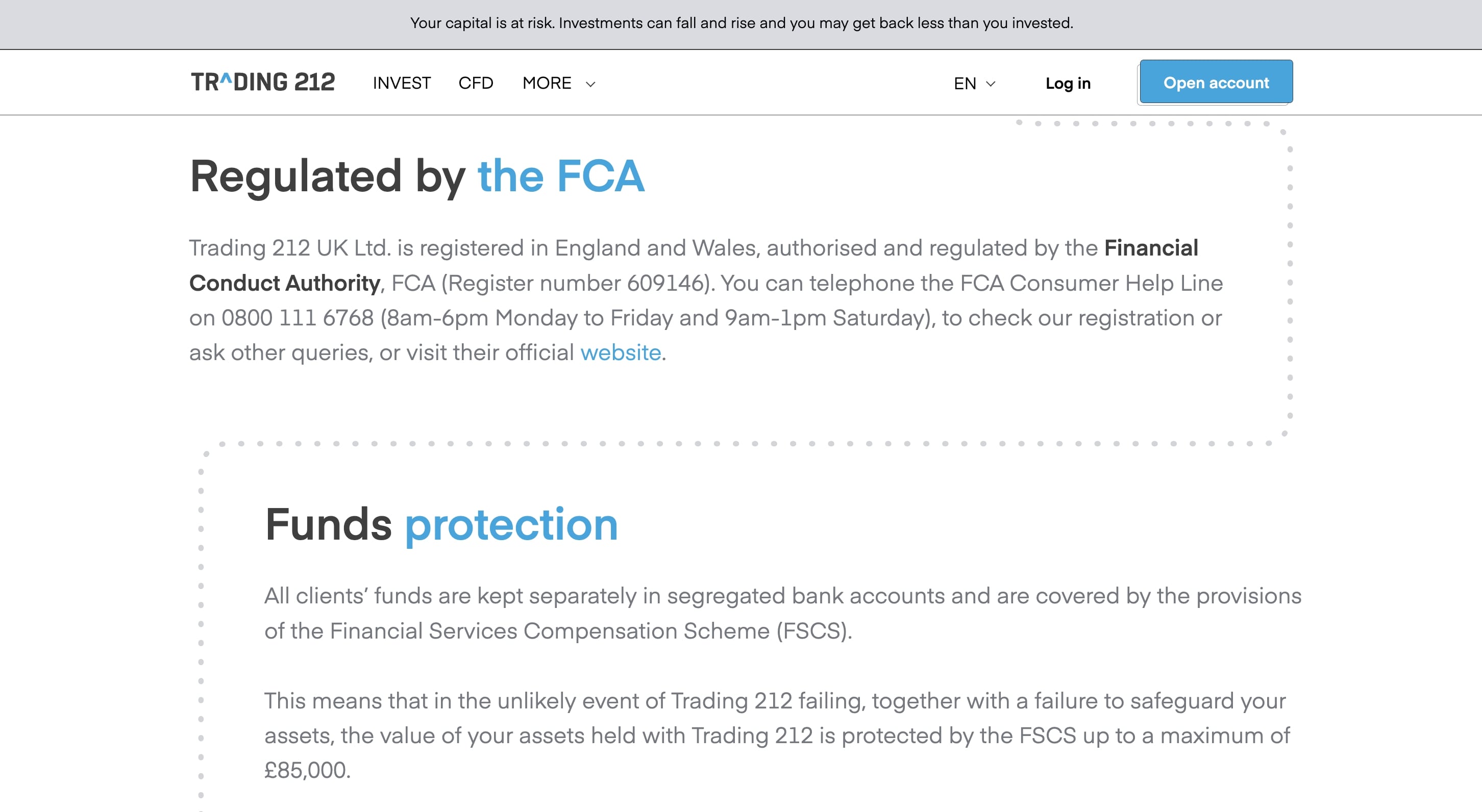Click the 'Regulated by the FCA' heading
This screenshot has width=1482, height=812.
pyautogui.click(x=416, y=176)
